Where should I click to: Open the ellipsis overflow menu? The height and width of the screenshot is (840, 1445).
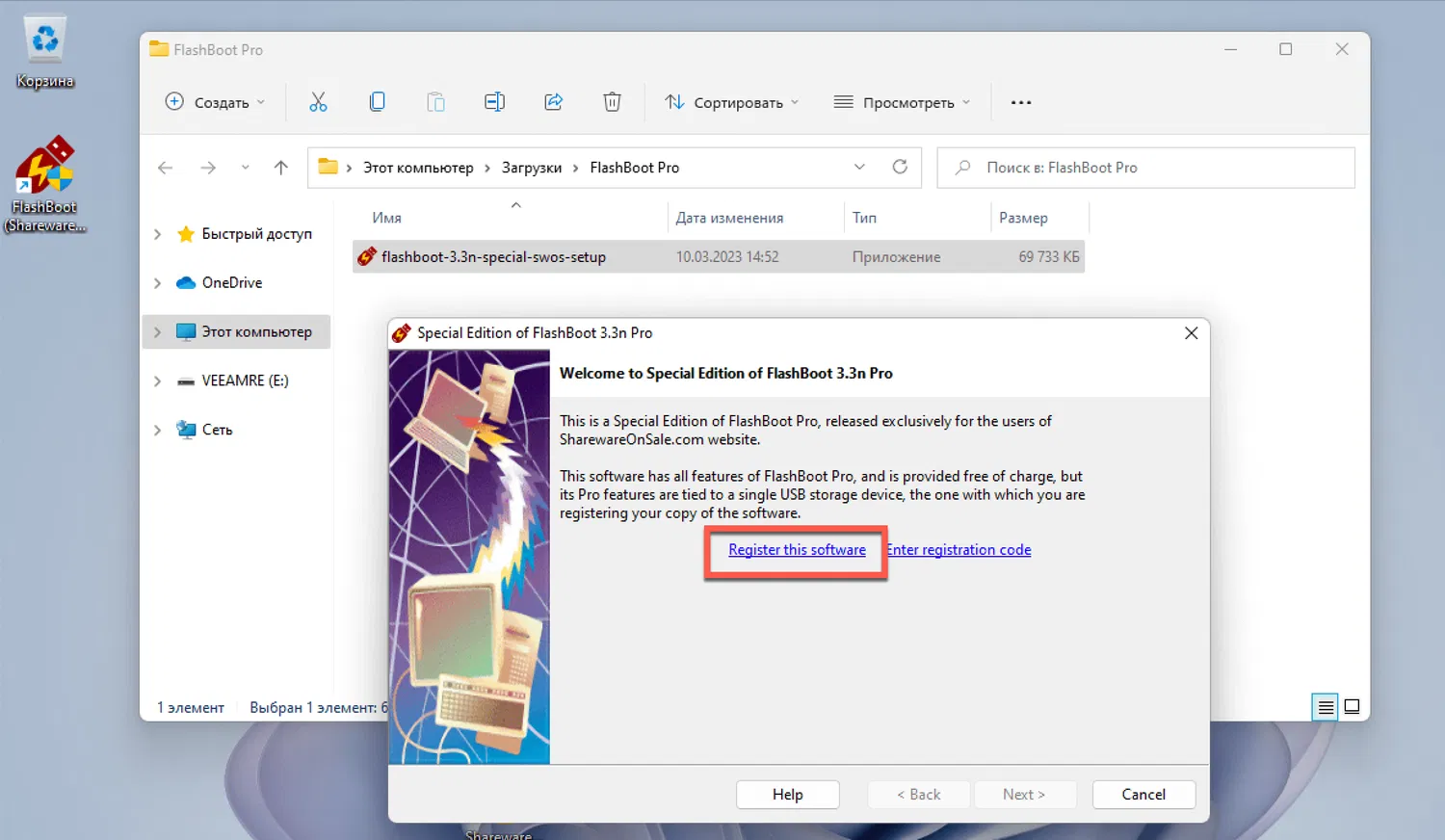pyautogui.click(x=1020, y=101)
